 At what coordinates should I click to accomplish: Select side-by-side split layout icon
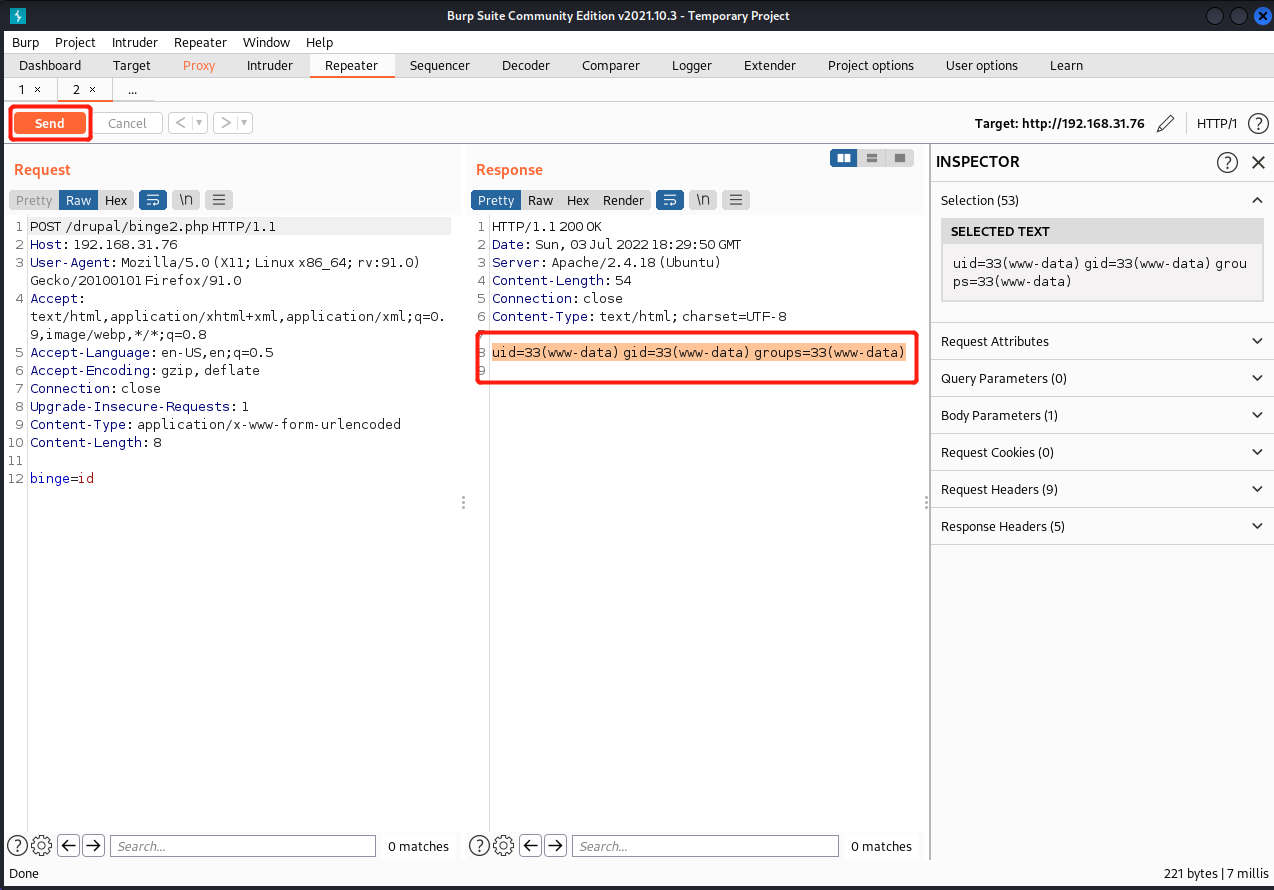pos(844,158)
